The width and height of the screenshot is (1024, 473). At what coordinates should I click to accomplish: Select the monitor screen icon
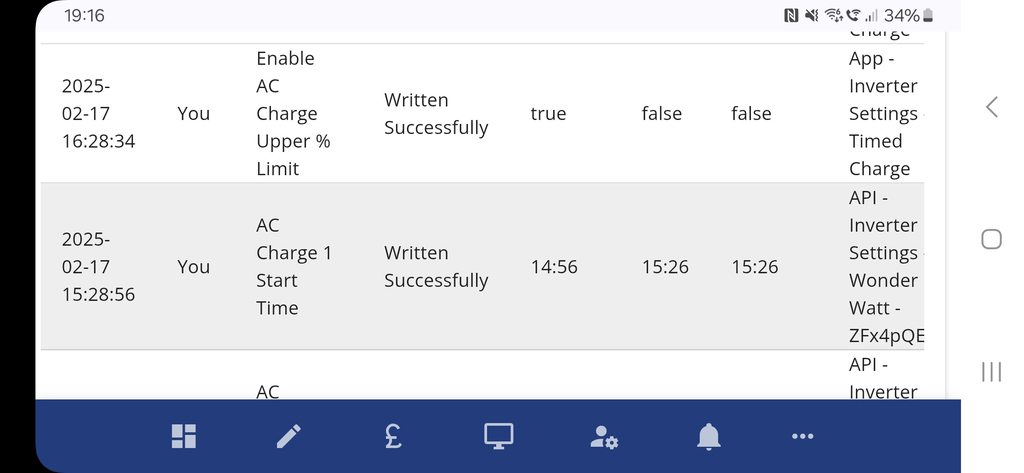coord(498,436)
